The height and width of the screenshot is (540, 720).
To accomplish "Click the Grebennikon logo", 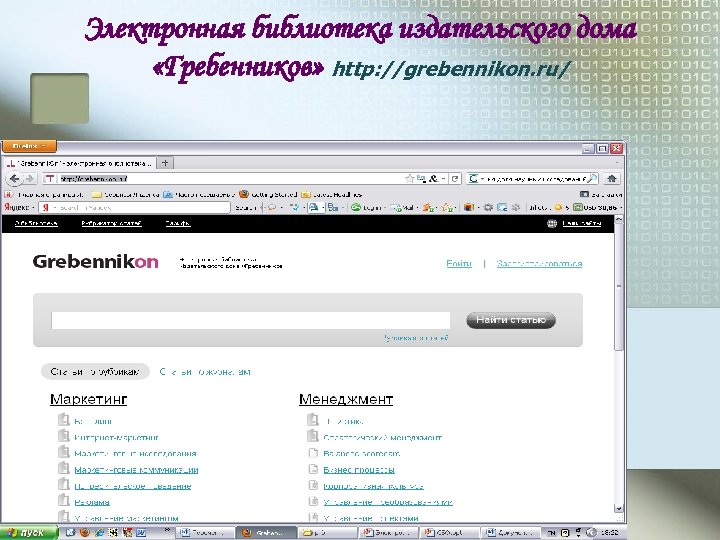I will tap(96, 262).
